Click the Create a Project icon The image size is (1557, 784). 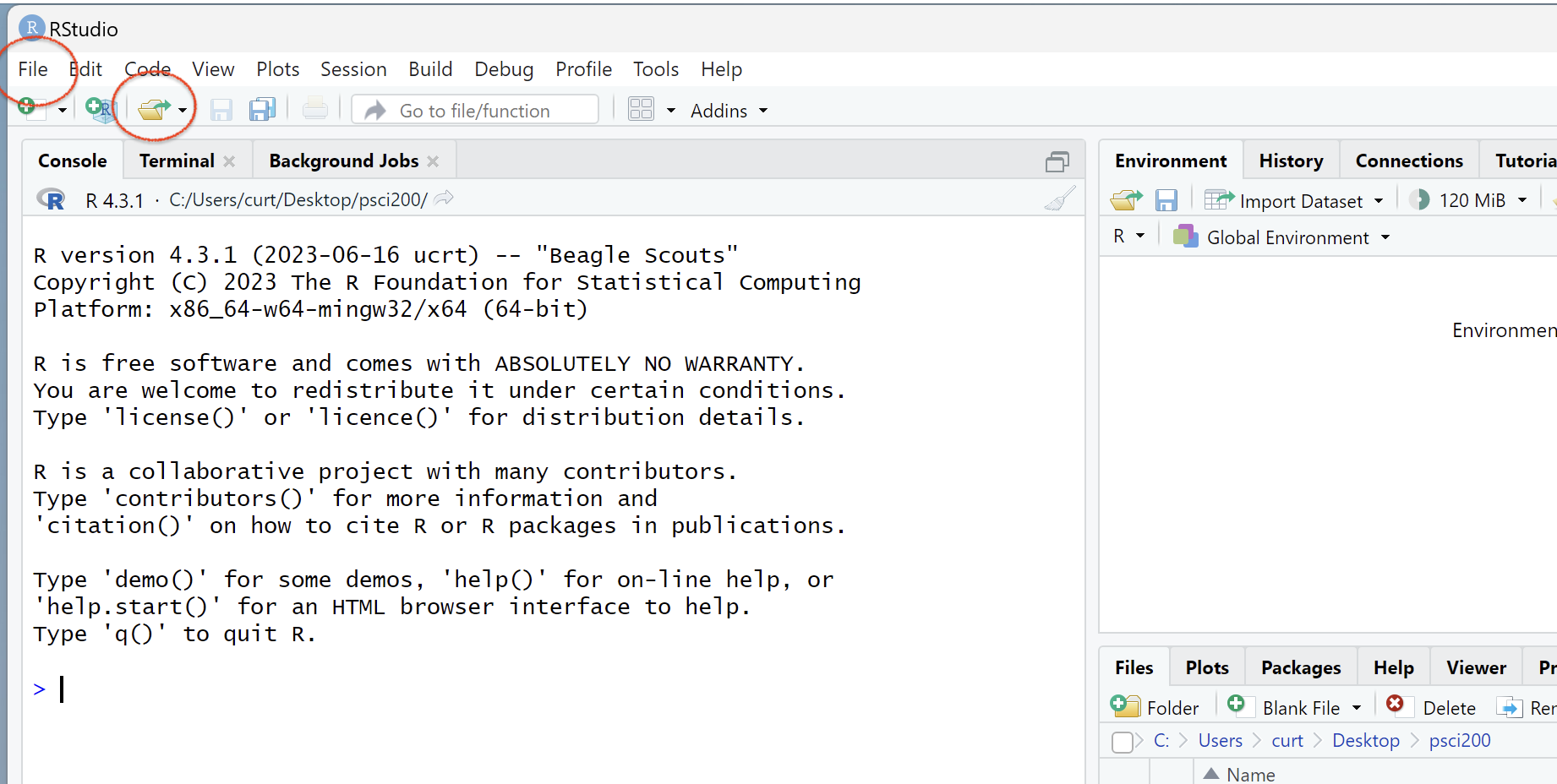click(101, 110)
